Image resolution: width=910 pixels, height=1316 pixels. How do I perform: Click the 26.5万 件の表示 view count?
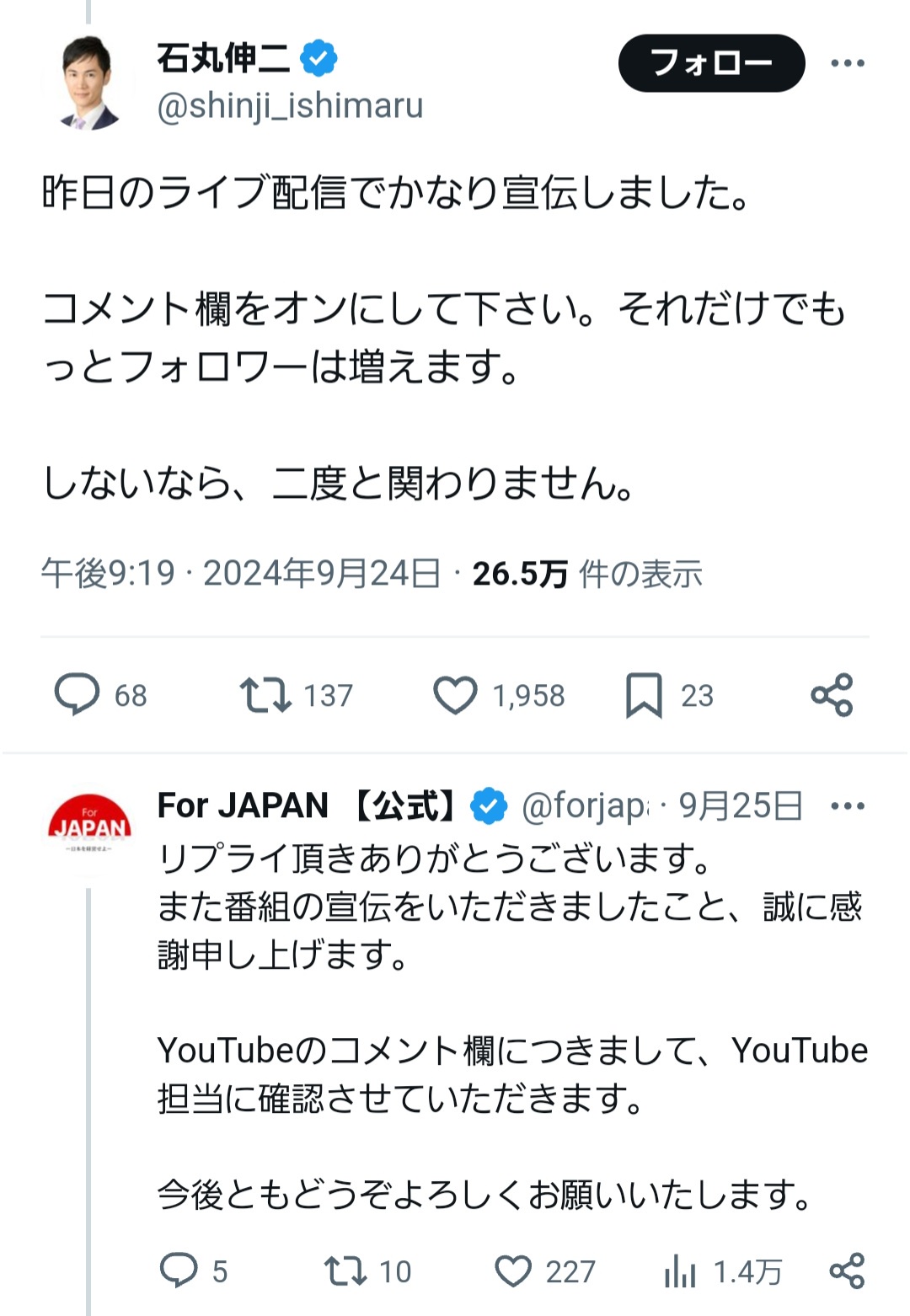click(586, 574)
